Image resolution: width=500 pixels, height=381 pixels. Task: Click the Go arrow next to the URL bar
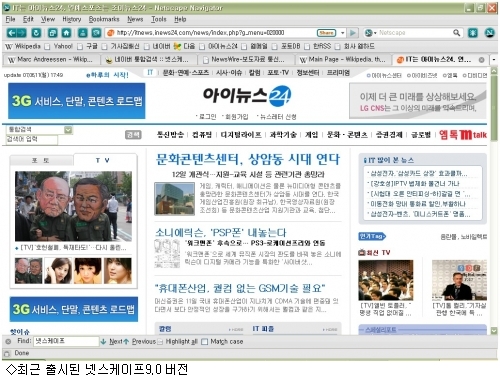353,33
